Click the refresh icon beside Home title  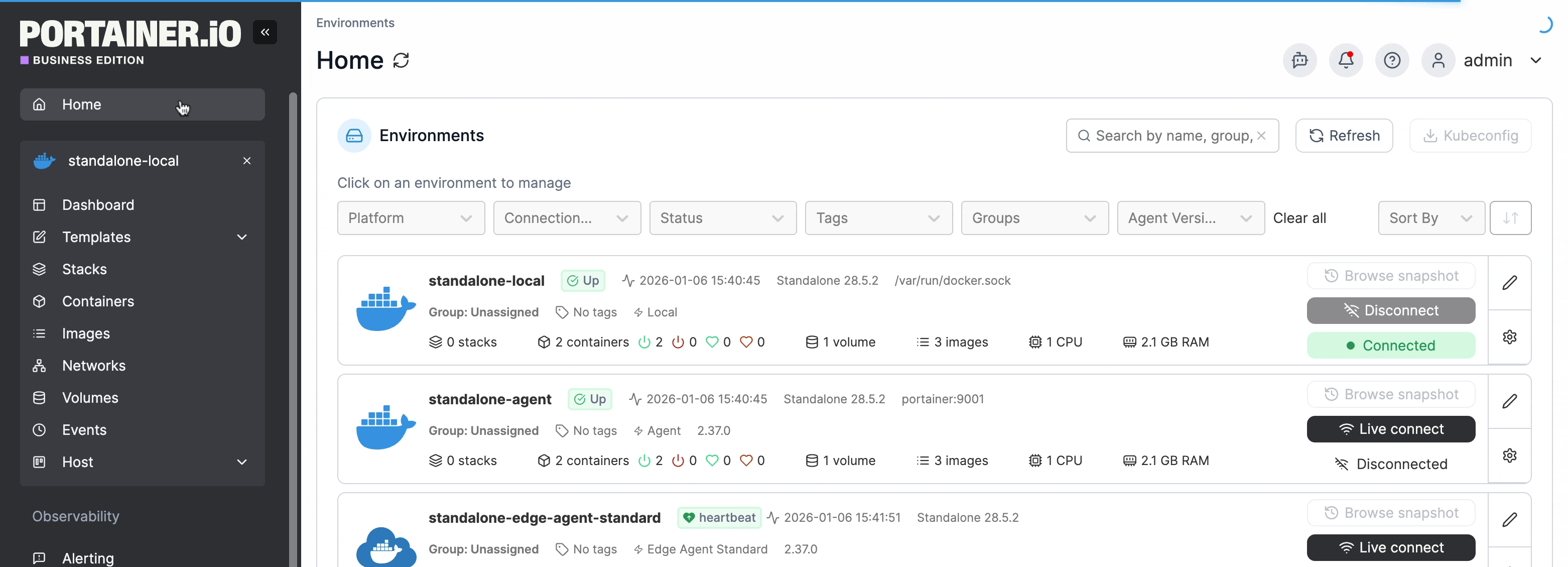[x=401, y=60]
